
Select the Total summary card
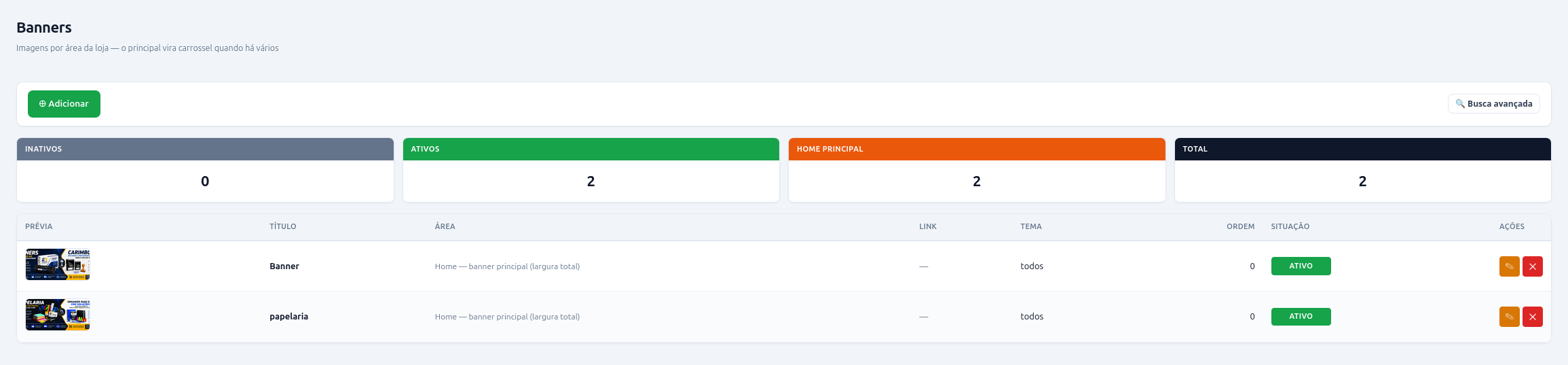pyautogui.click(x=1362, y=170)
